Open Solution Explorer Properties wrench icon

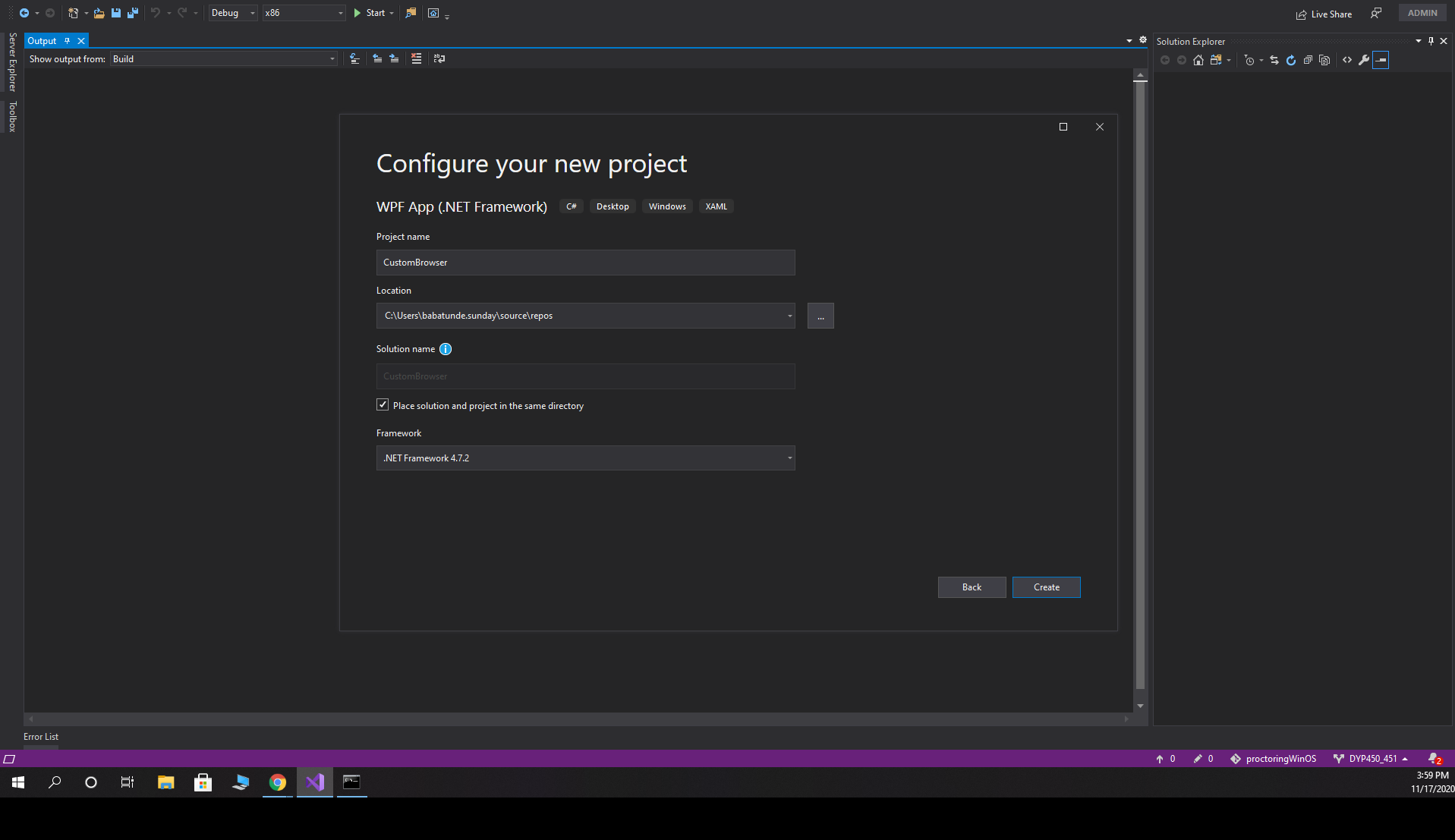1365,61
